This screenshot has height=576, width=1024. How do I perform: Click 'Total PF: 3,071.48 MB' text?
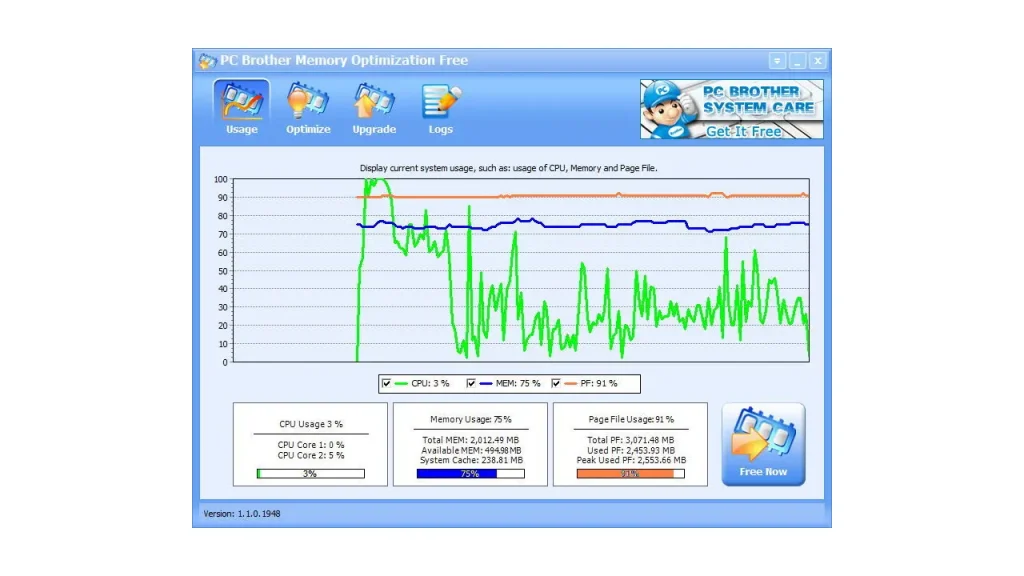(631, 440)
